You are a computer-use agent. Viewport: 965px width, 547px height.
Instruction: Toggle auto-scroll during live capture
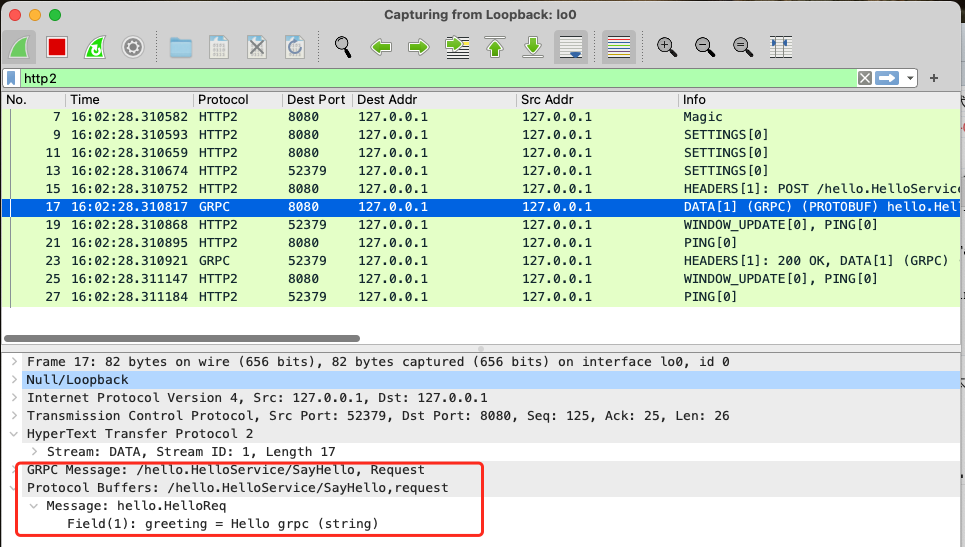pos(571,47)
